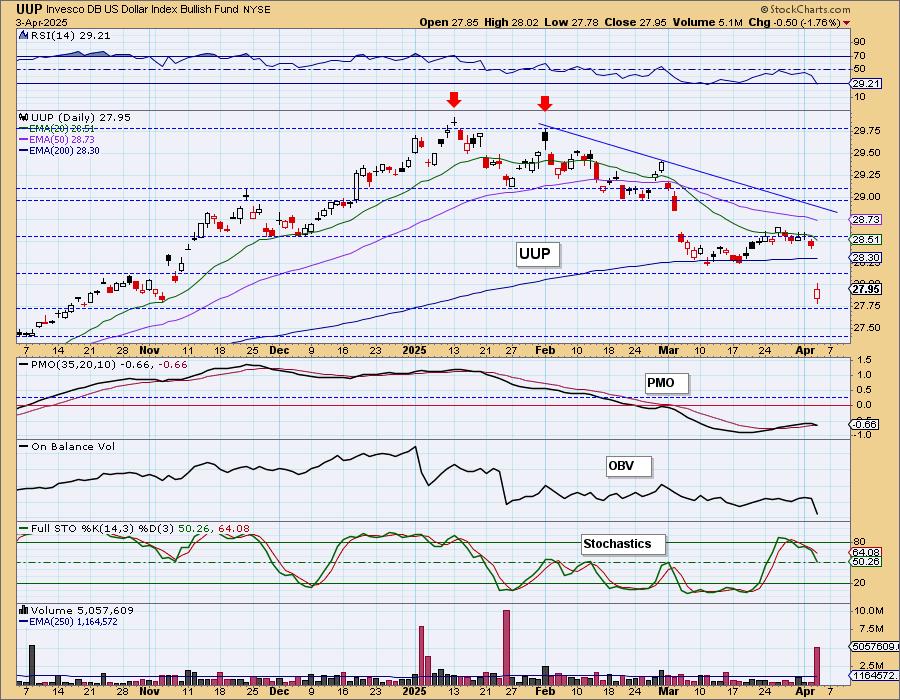The height and width of the screenshot is (700, 900).
Task: Click the 29.00 price axis label
Action: 867,197
